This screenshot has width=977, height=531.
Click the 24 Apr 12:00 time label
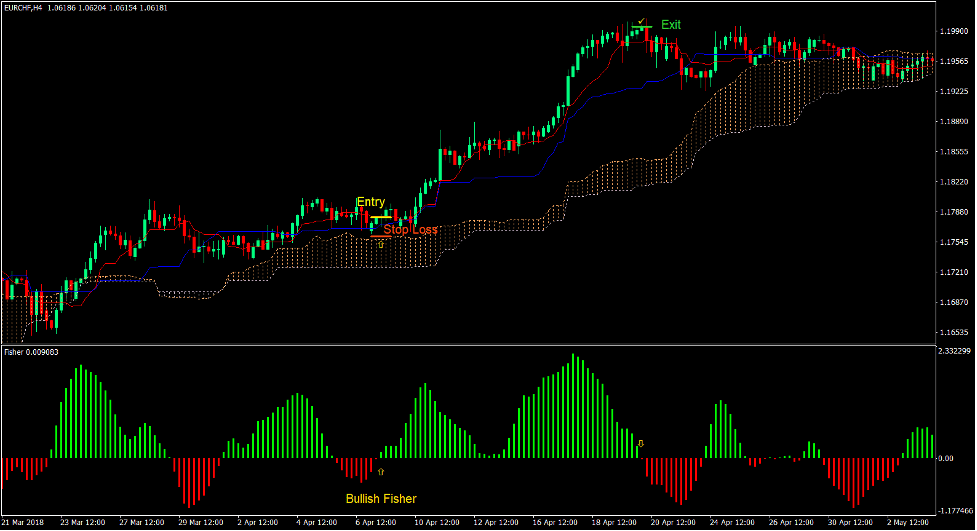pos(732,522)
